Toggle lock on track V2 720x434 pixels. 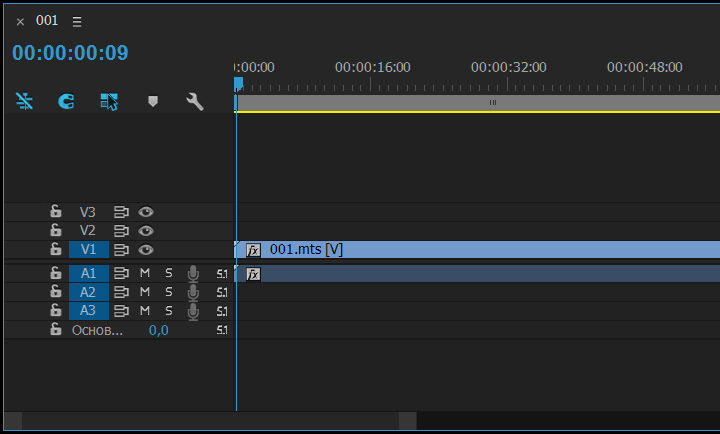pos(56,230)
